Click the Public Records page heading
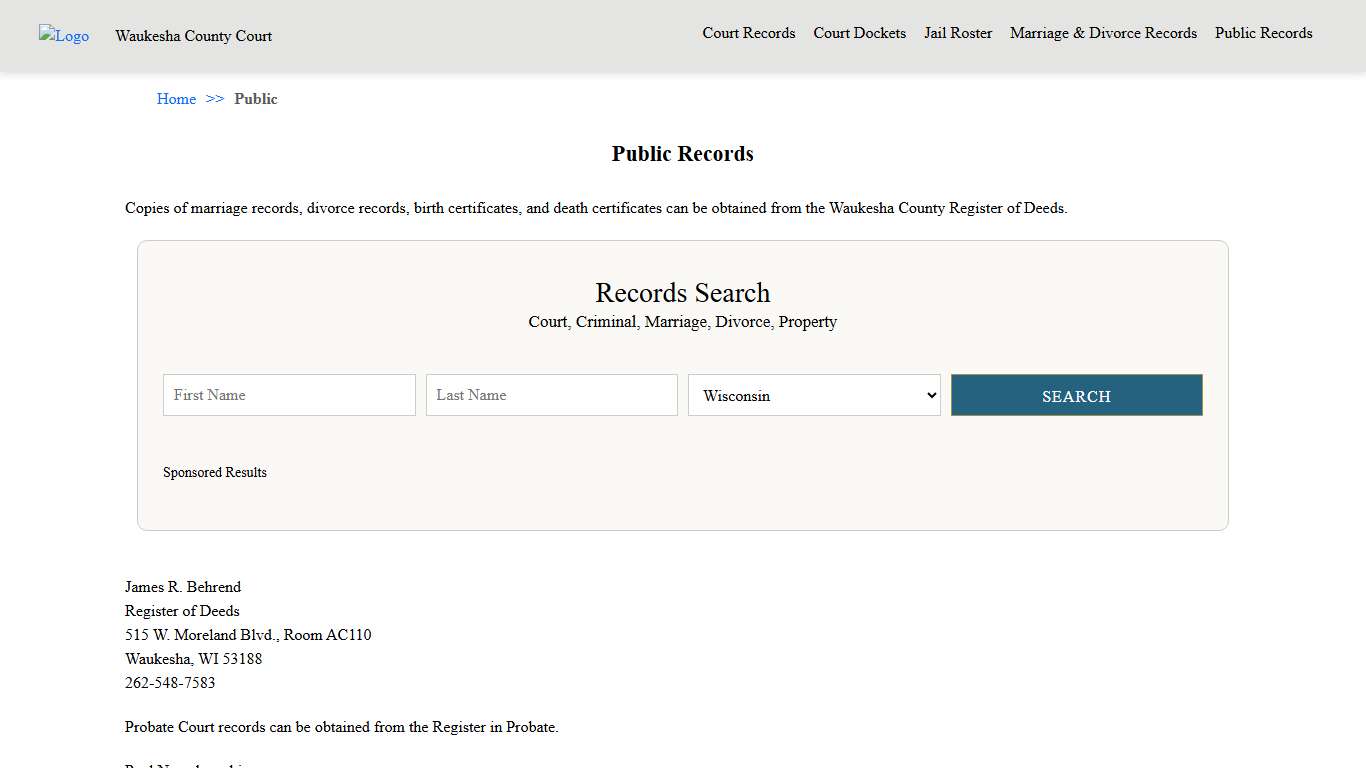1366x768 pixels. click(682, 153)
